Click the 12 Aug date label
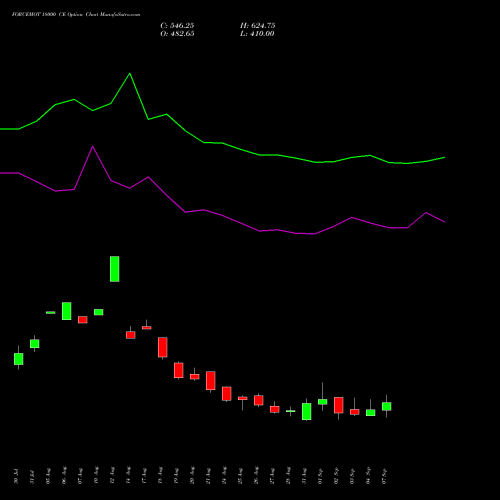This screenshot has width=500, height=500. (x=112, y=476)
